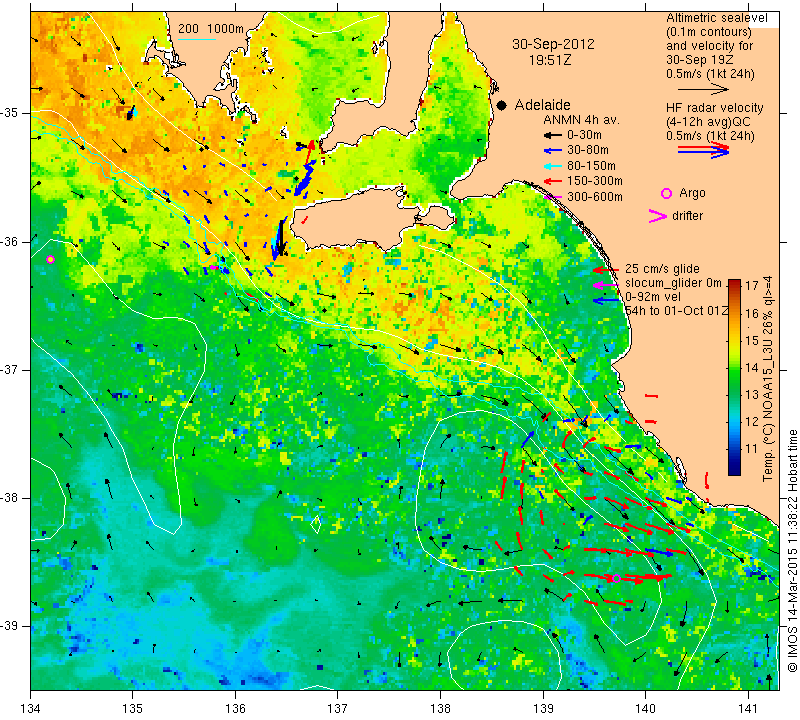Image resolution: width=800 pixels, height=720 pixels.
Task: Click the altimetric velocity black scale arrow
Action: (703, 90)
